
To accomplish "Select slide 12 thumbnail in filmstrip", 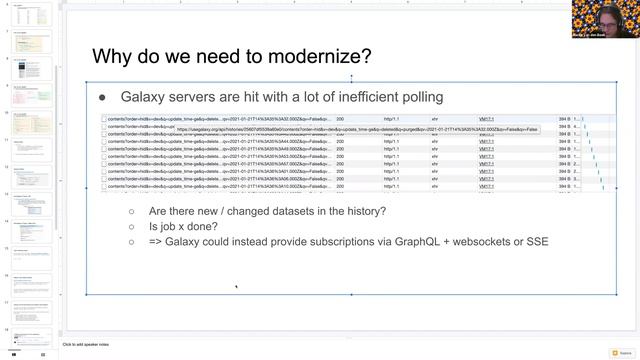I will (x=32, y=177).
